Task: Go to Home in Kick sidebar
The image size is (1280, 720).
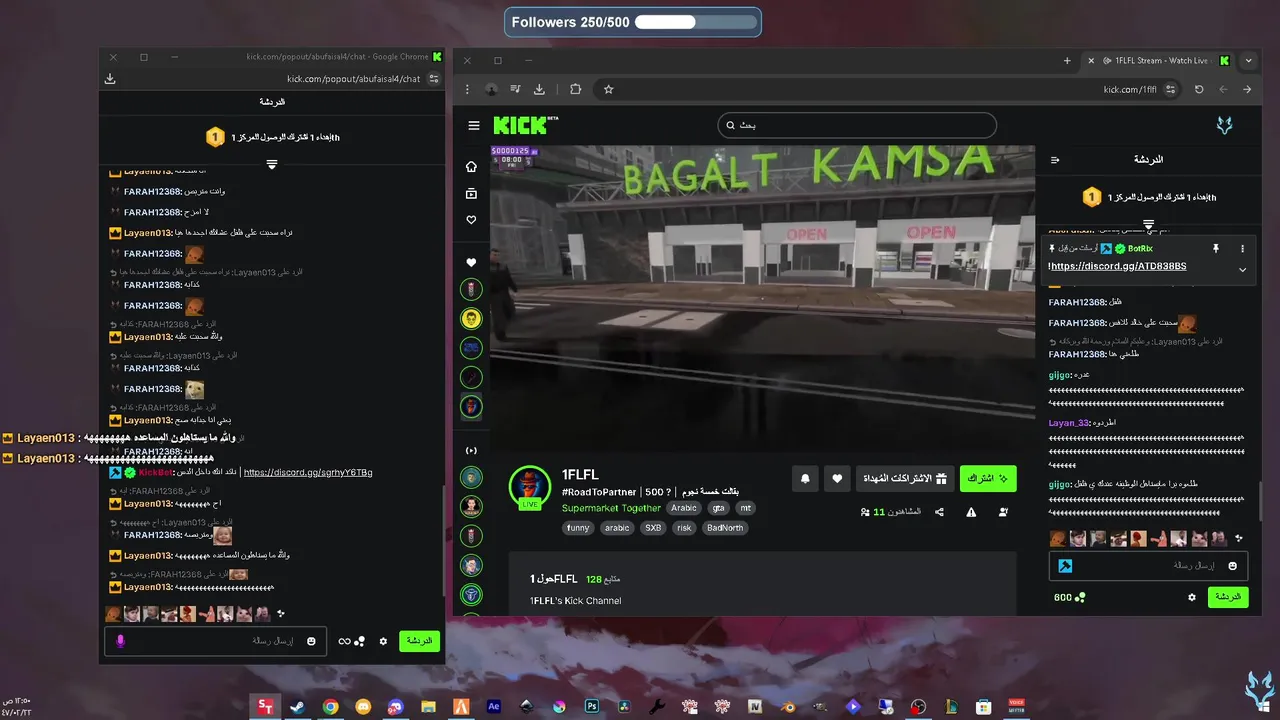Action: click(471, 166)
